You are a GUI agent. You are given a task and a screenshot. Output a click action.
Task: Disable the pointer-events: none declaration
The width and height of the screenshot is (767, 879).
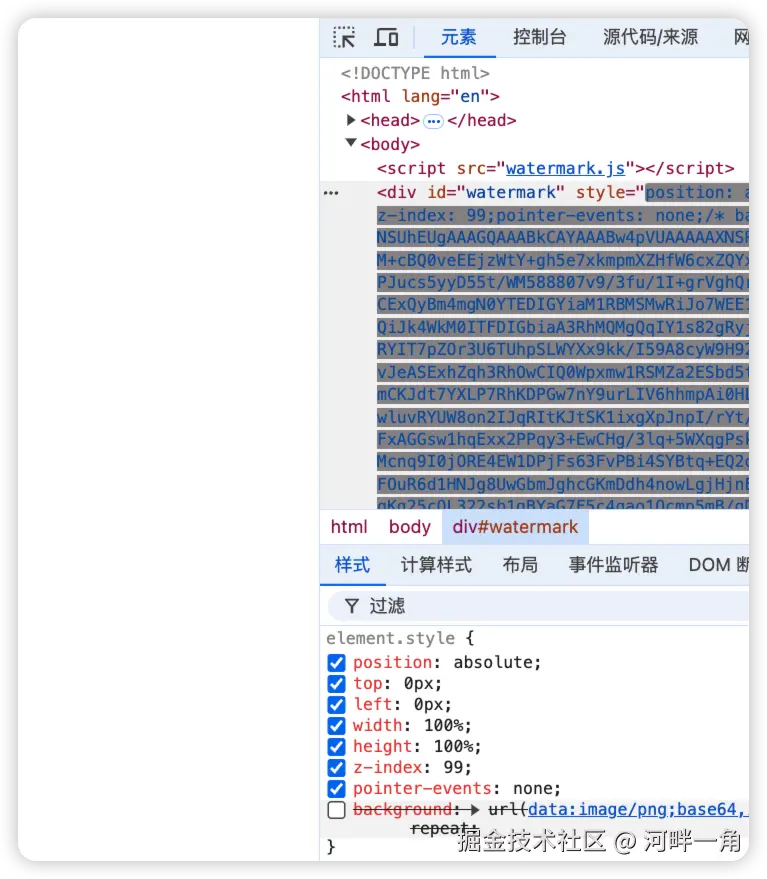[x=336, y=789]
